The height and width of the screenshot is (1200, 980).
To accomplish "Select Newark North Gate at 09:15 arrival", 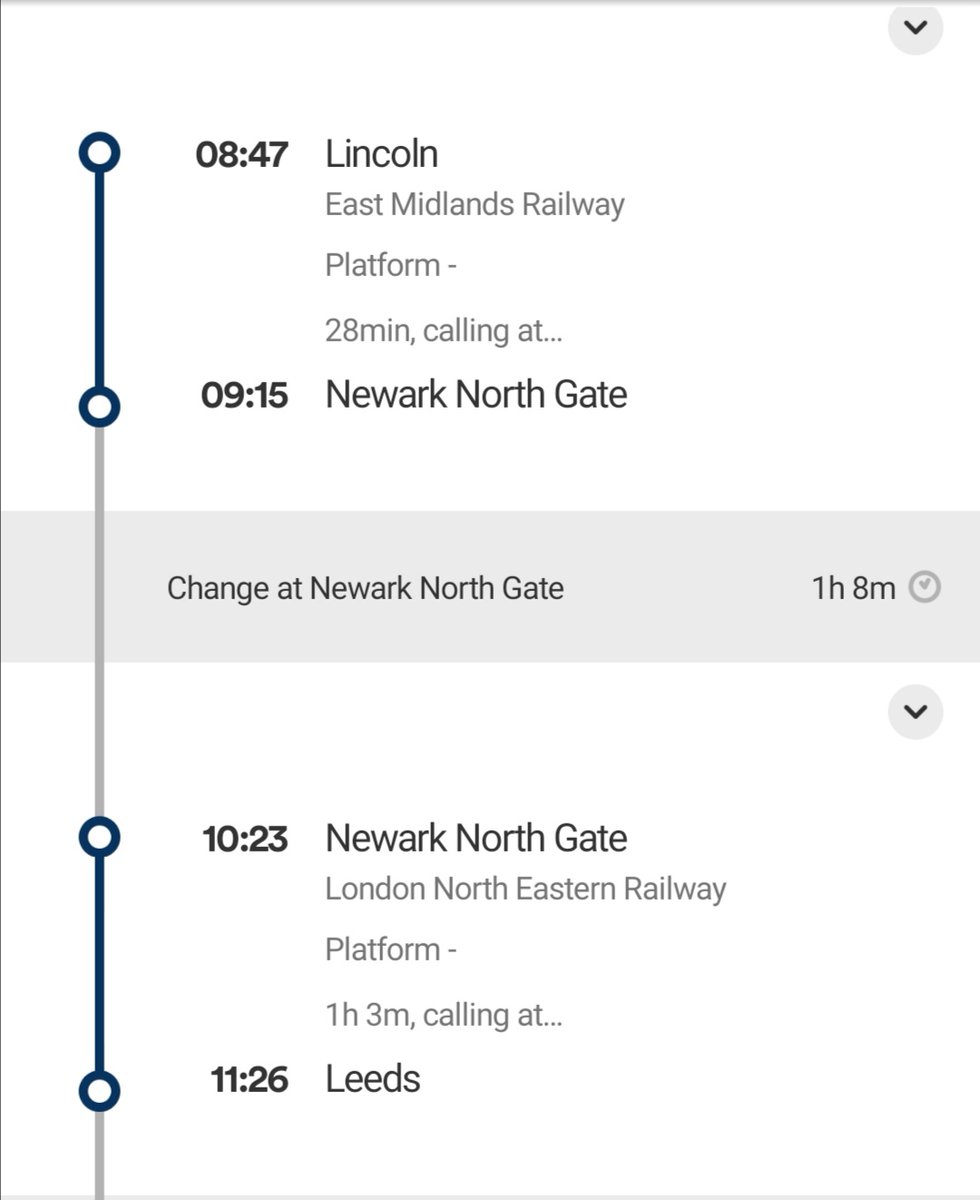I will 476,395.
